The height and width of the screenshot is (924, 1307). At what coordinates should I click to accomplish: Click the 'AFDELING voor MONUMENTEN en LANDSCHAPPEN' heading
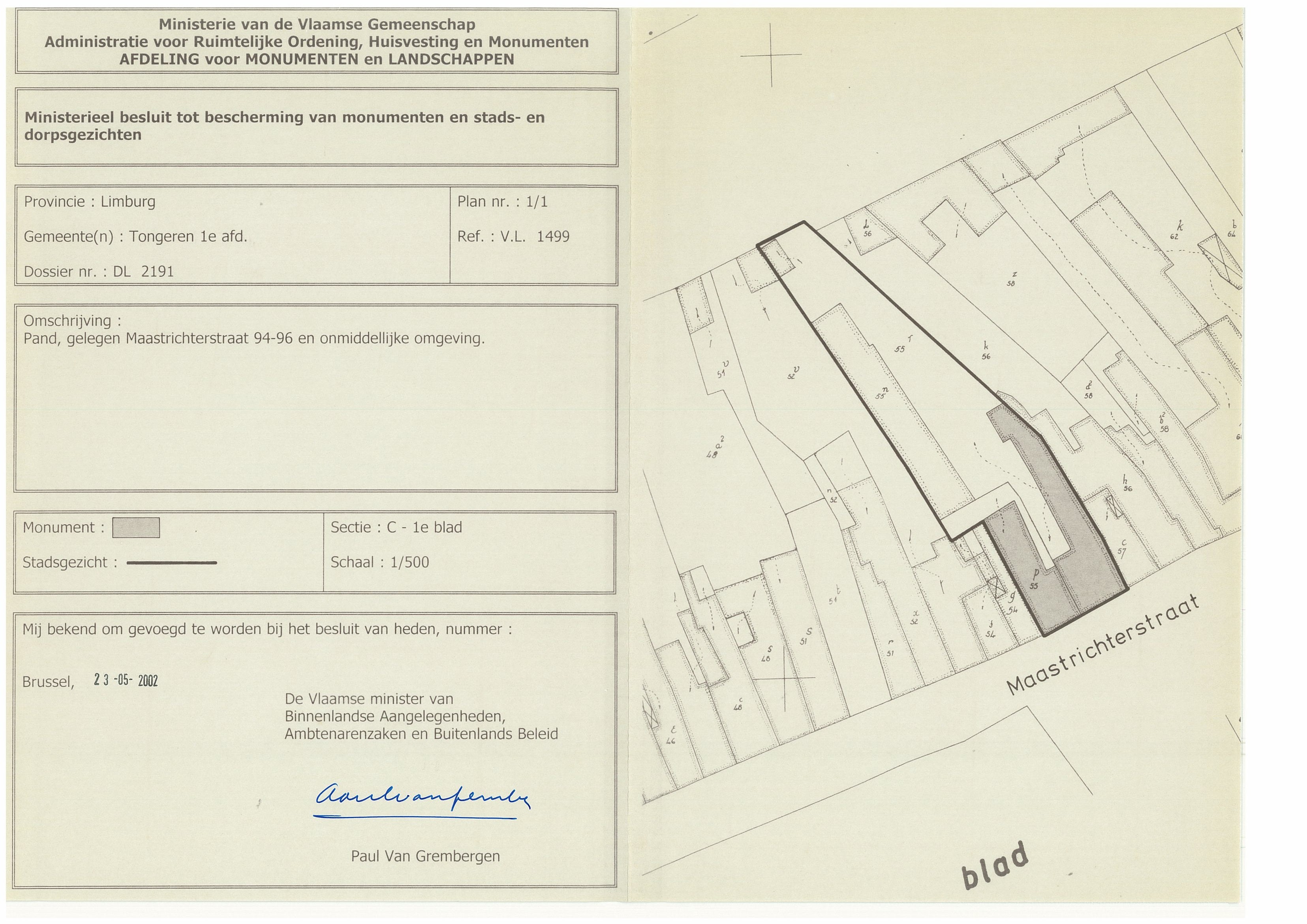click(317, 59)
